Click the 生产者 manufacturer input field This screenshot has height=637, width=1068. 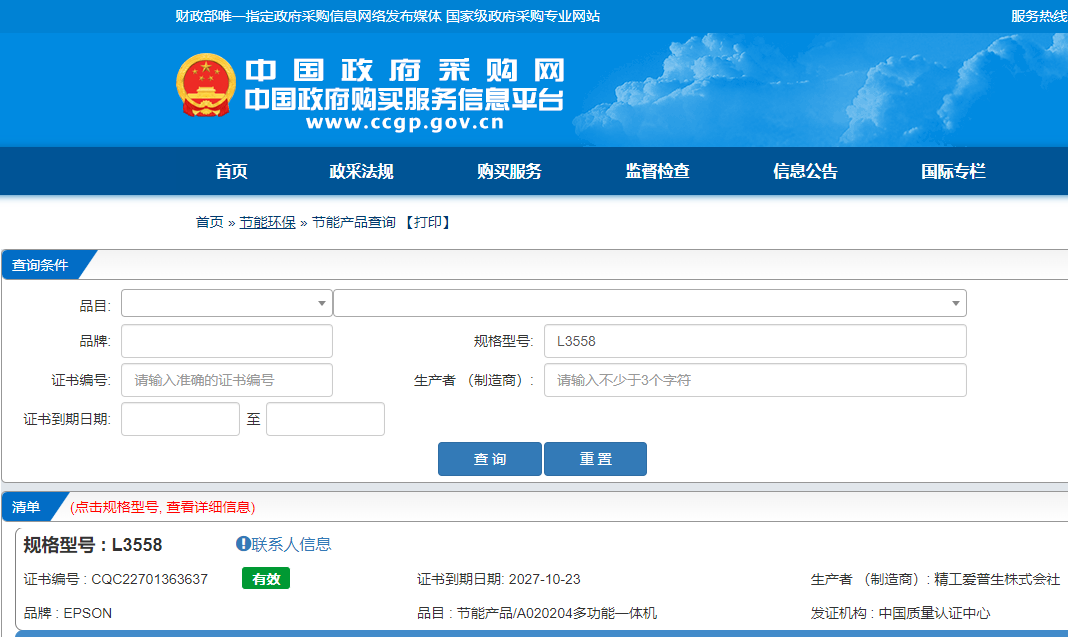pyautogui.click(x=755, y=380)
